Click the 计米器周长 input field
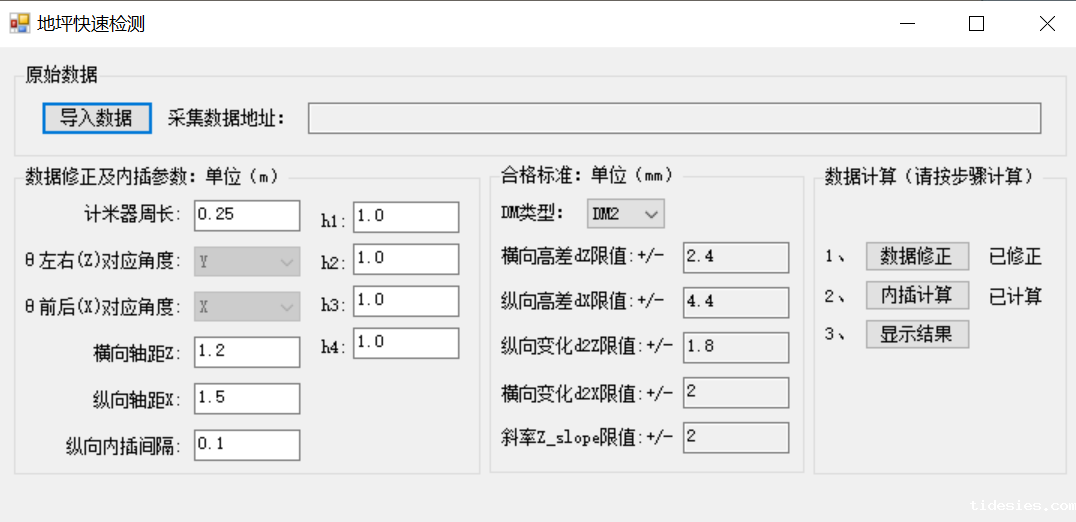This screenshot has width=1076, height=522. [247, 215]
